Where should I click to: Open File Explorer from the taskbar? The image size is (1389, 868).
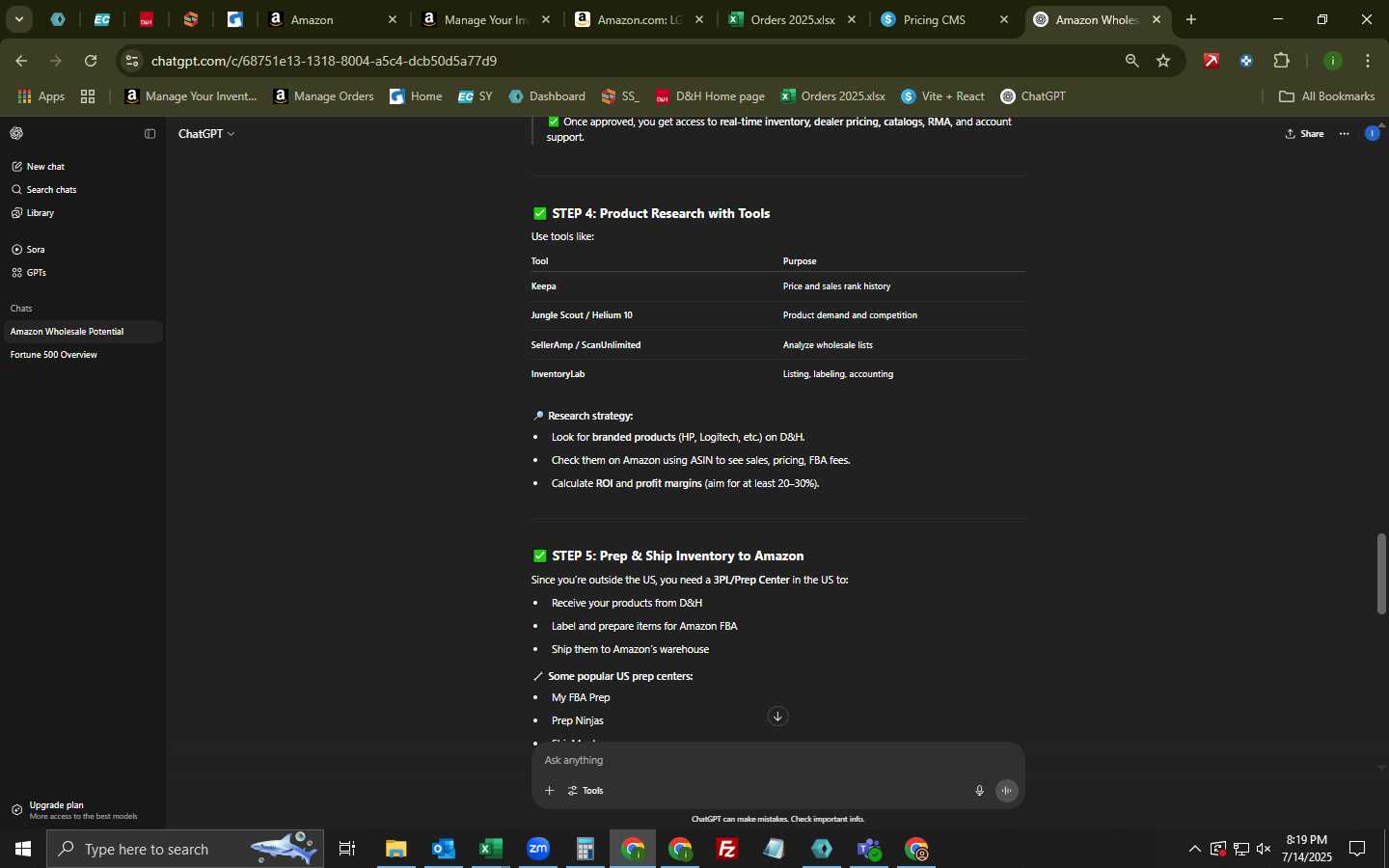pyautogui.click(x=396, y=849)
